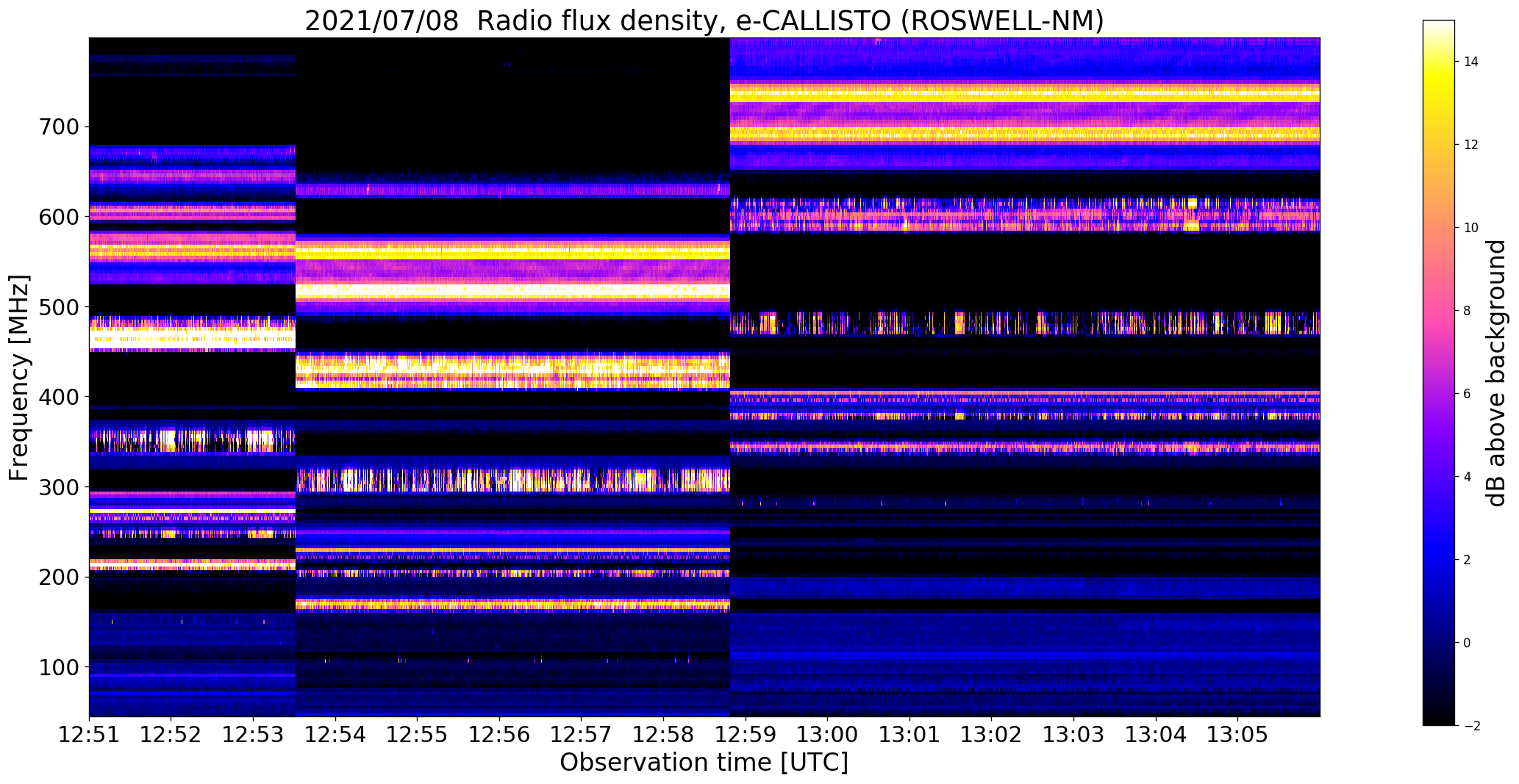Click the 12:53 time tick label
The width and height of the screenshot is (1519, 784).
pos(253,735)
